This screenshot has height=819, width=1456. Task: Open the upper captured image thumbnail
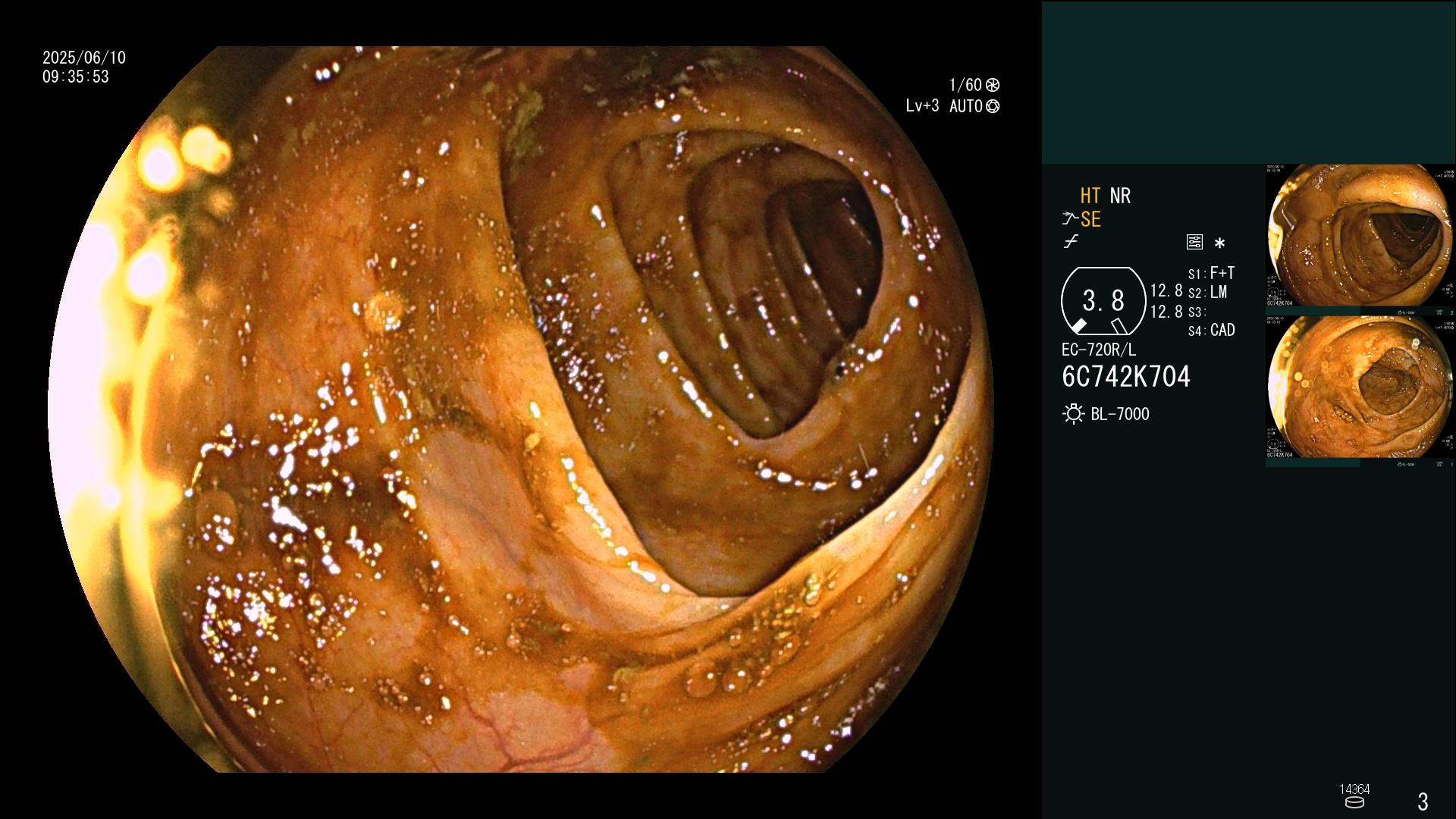[x=1360, y=237]
